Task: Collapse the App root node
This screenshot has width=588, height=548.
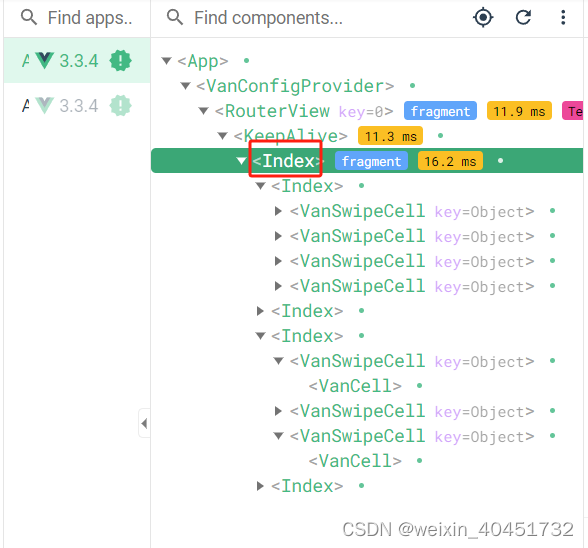Action: click(166, 61)
